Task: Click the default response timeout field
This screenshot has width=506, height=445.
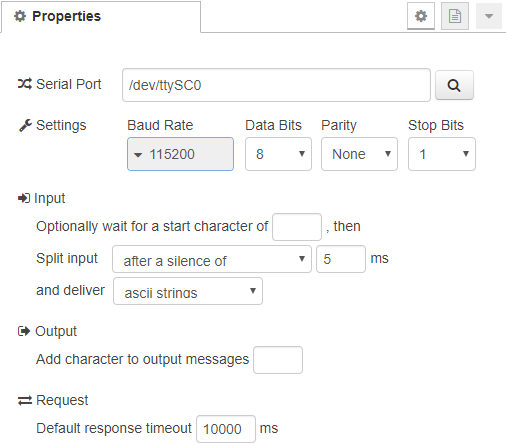Action: coord(226,429)
